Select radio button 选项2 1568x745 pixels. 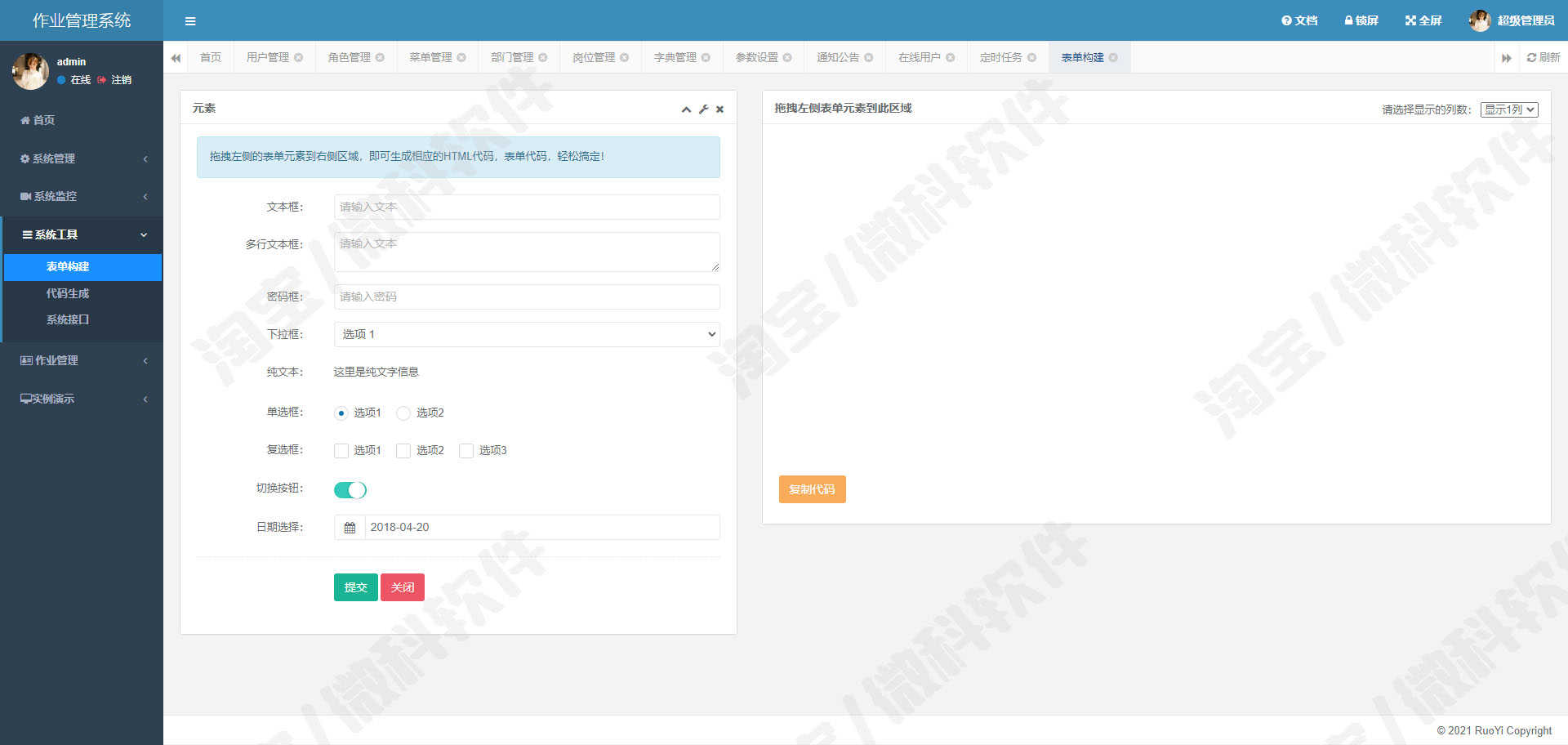(x=403, y=413)
